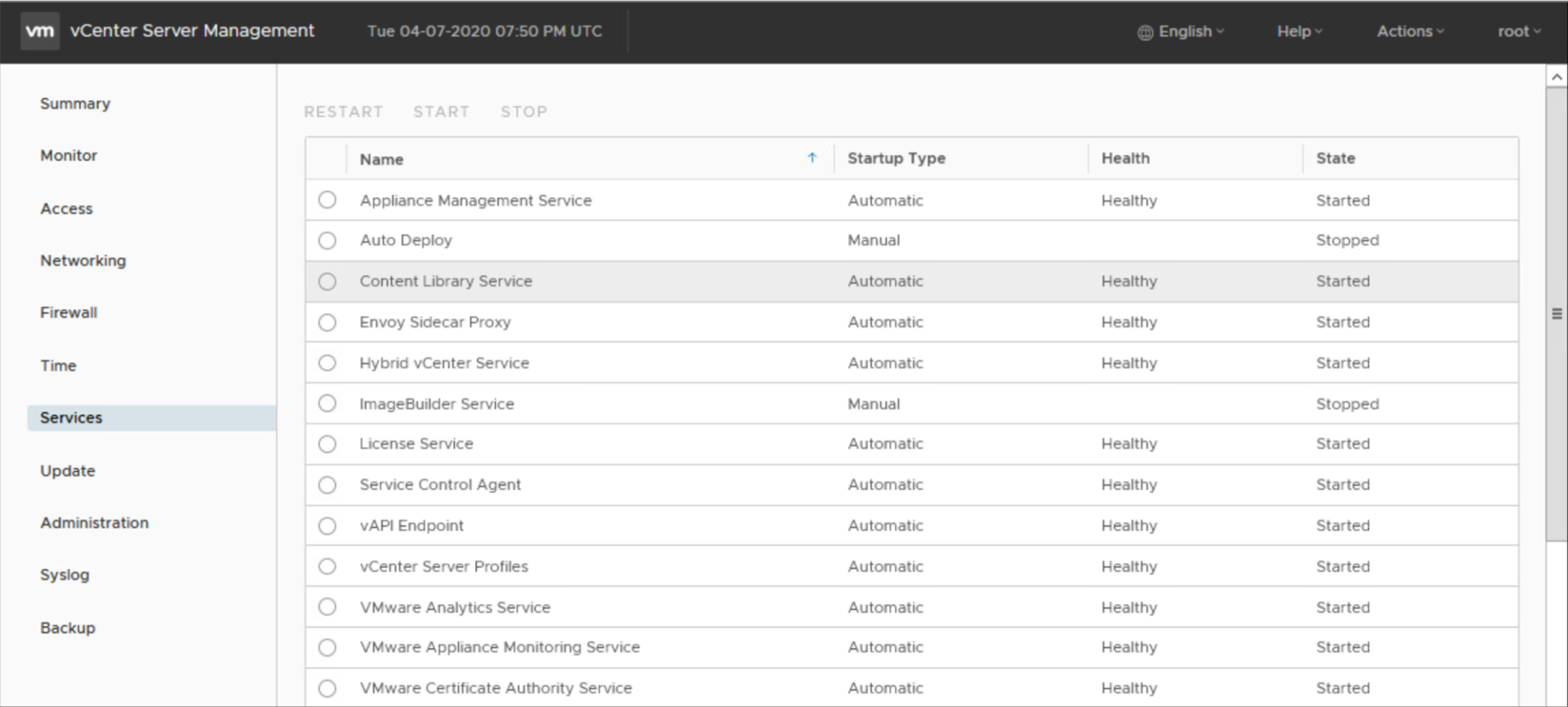Open the Firewall section
This screenshot has width=1568, height=707.
(x=69, y=313)
